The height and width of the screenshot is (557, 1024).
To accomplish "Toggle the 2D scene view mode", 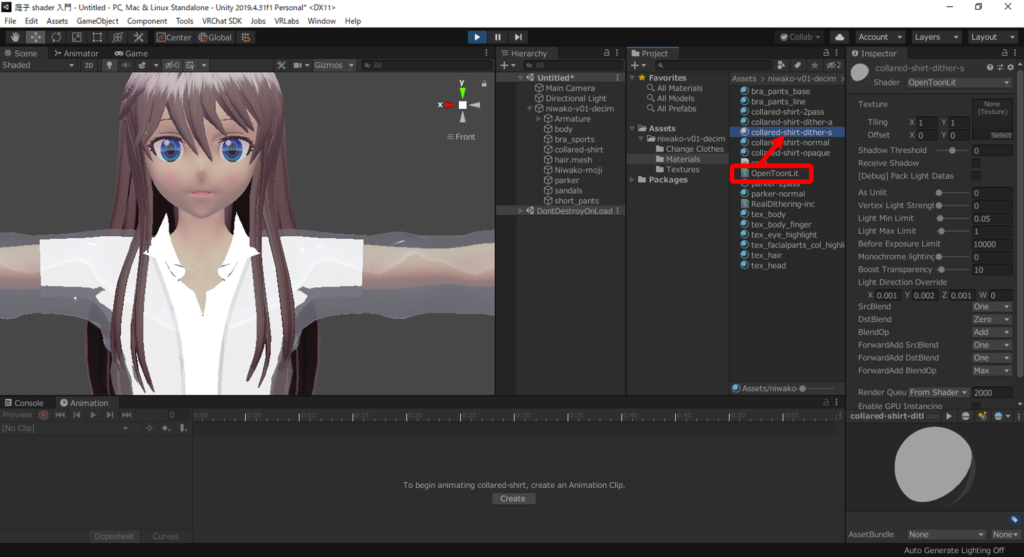I will (x=88, y=65).
